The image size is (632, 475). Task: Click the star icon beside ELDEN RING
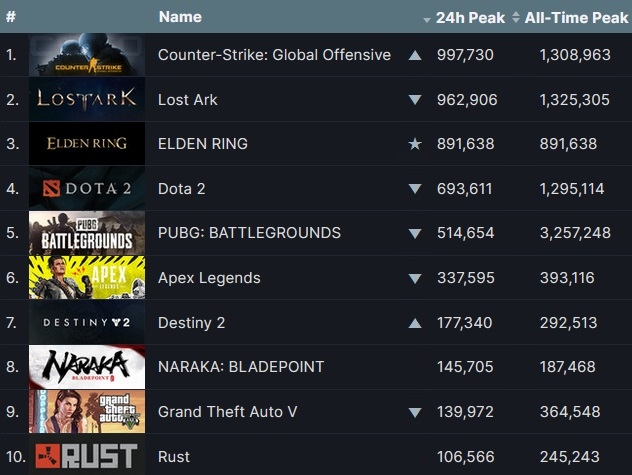(x=415, y=144)
